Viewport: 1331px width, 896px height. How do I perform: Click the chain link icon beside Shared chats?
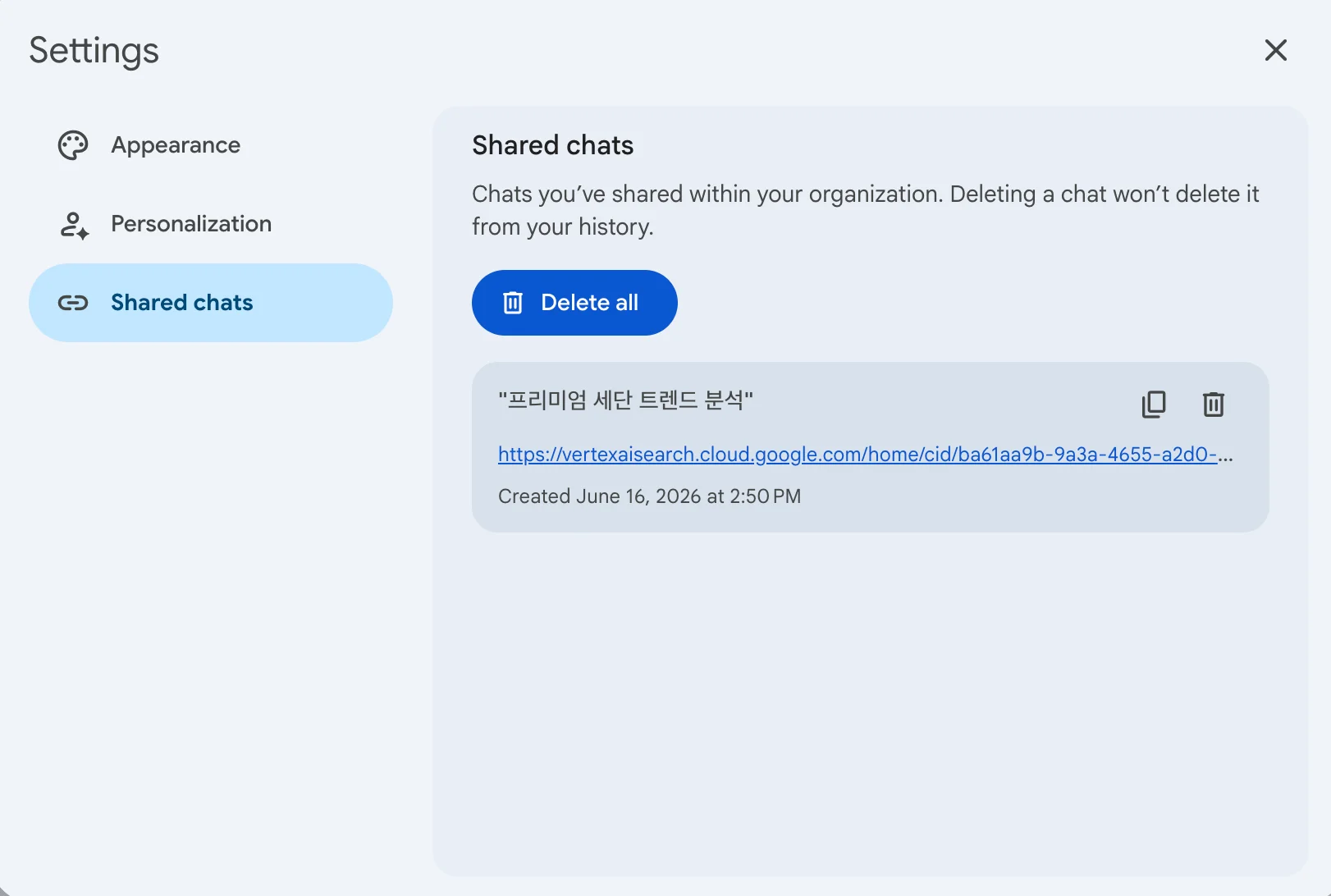(73, 303)
